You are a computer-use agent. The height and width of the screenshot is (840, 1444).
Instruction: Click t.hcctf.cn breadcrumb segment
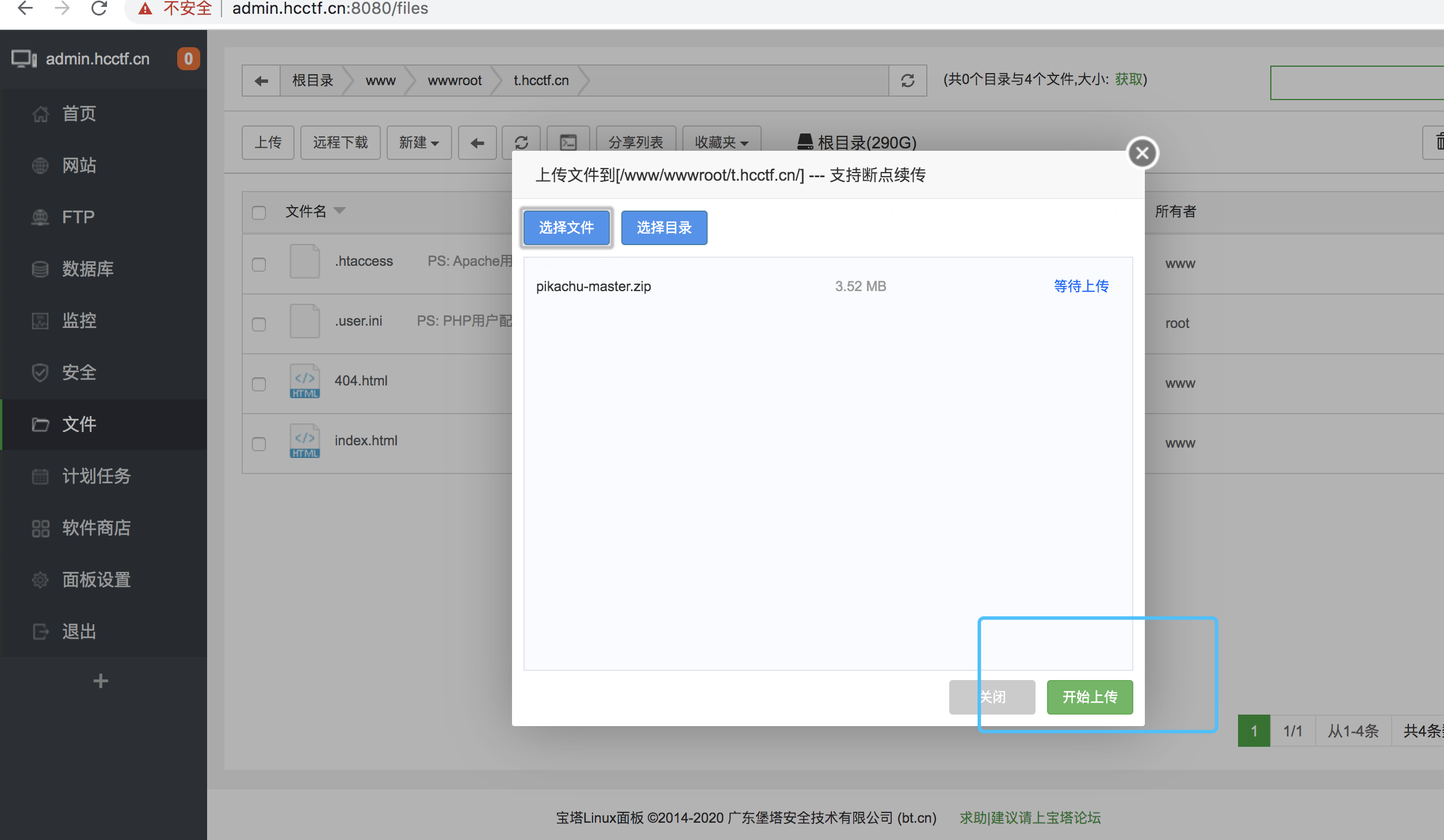pyautogui.click(x=541, y=81)
